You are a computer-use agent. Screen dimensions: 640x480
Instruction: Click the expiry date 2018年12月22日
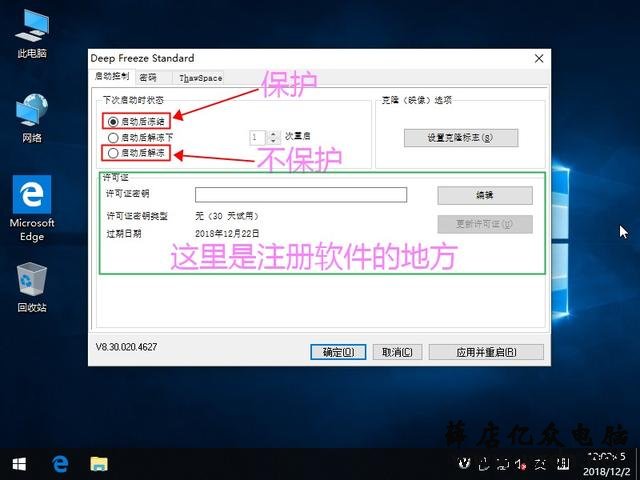pyautogui.click(x=227, y=233)
